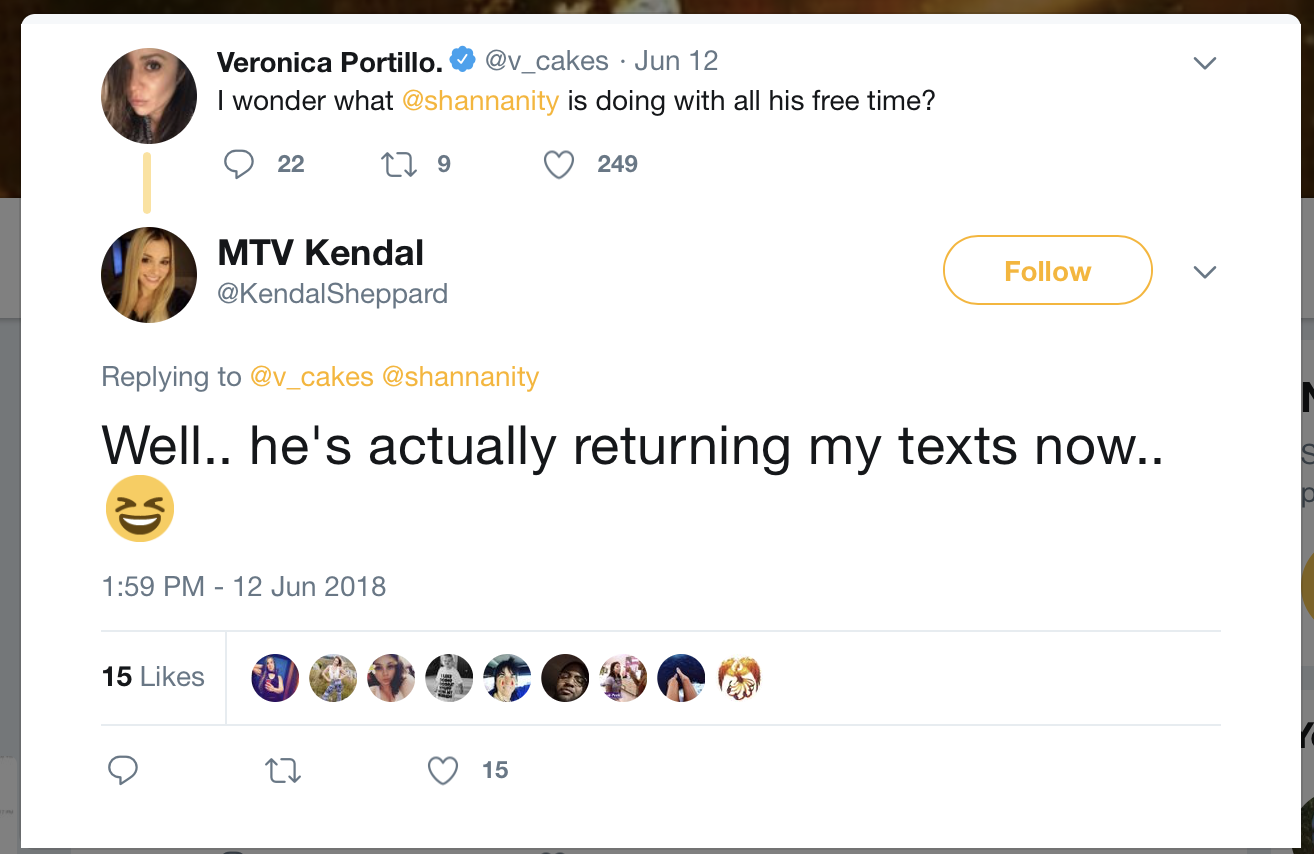
Task: Open MTV Kendal's profile avatar
Action: (149, 275)
